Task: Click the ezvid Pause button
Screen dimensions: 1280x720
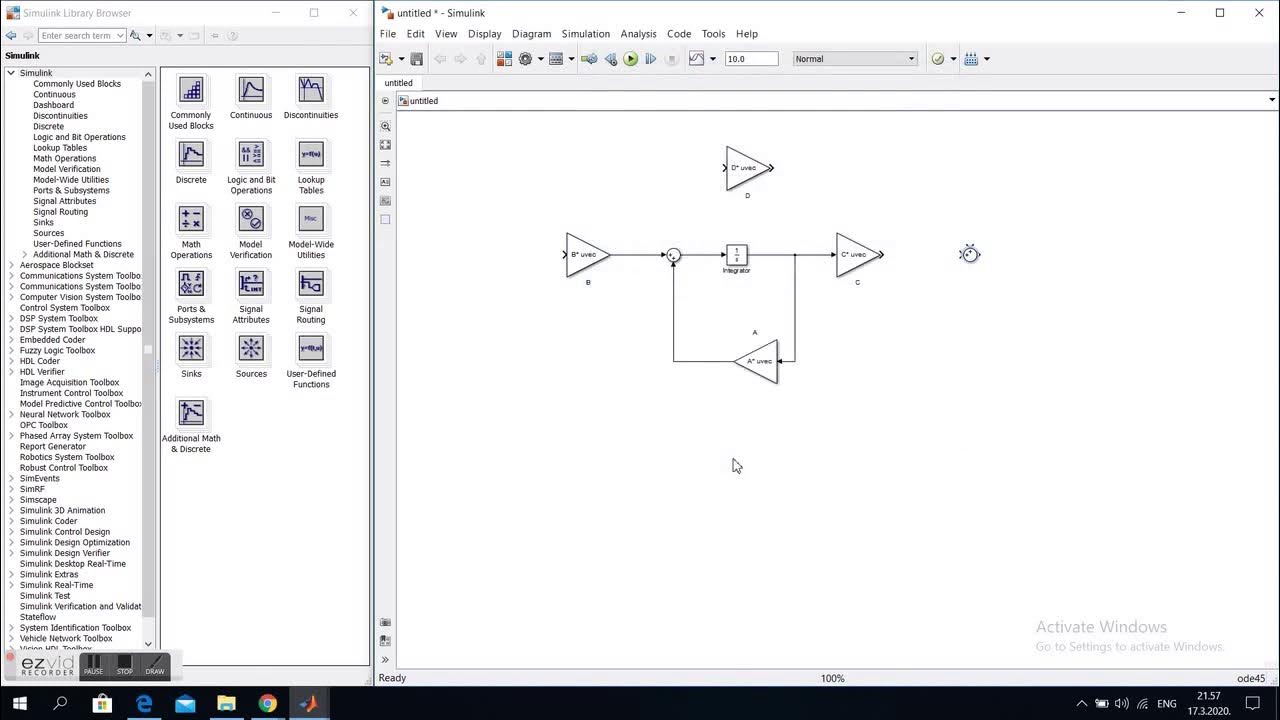Action: (x=93, y=665)
